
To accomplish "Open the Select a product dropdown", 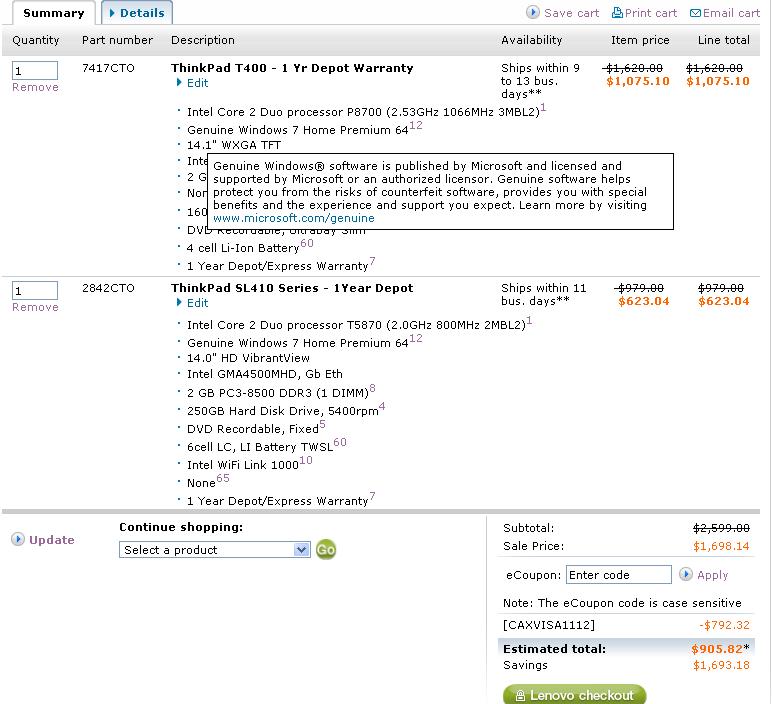I will pyautogui.click(x=215, y=550).
